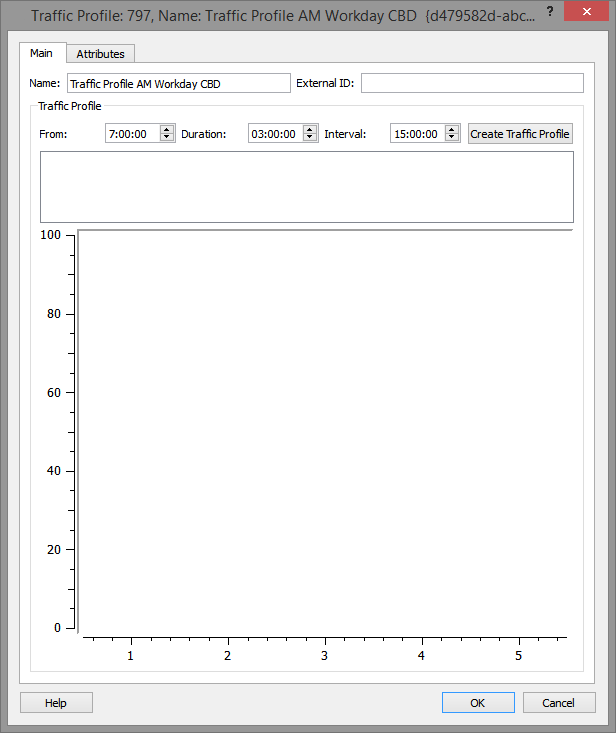Image resolution: width=616 pixels, height=733 pixels.
Task: Increase Interval using the up arrow
Action: pyautogui.click(x=452, y=130)
